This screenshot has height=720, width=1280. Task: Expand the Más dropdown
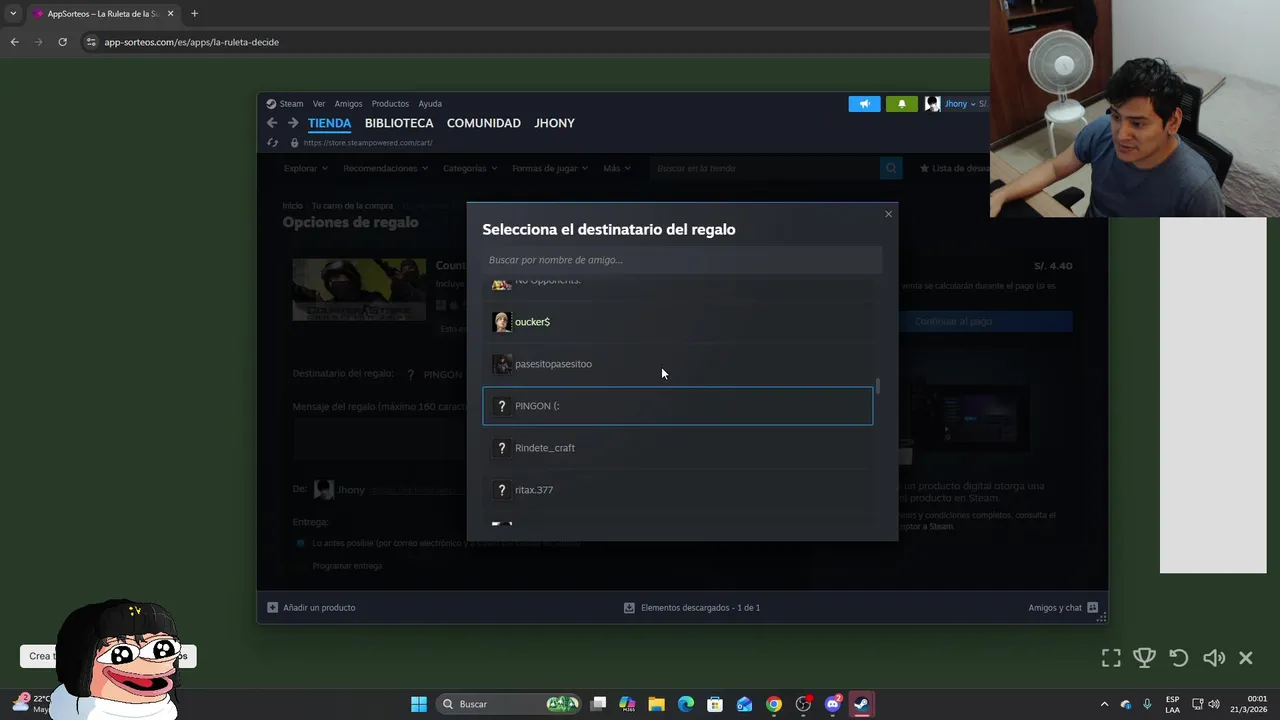617,168
